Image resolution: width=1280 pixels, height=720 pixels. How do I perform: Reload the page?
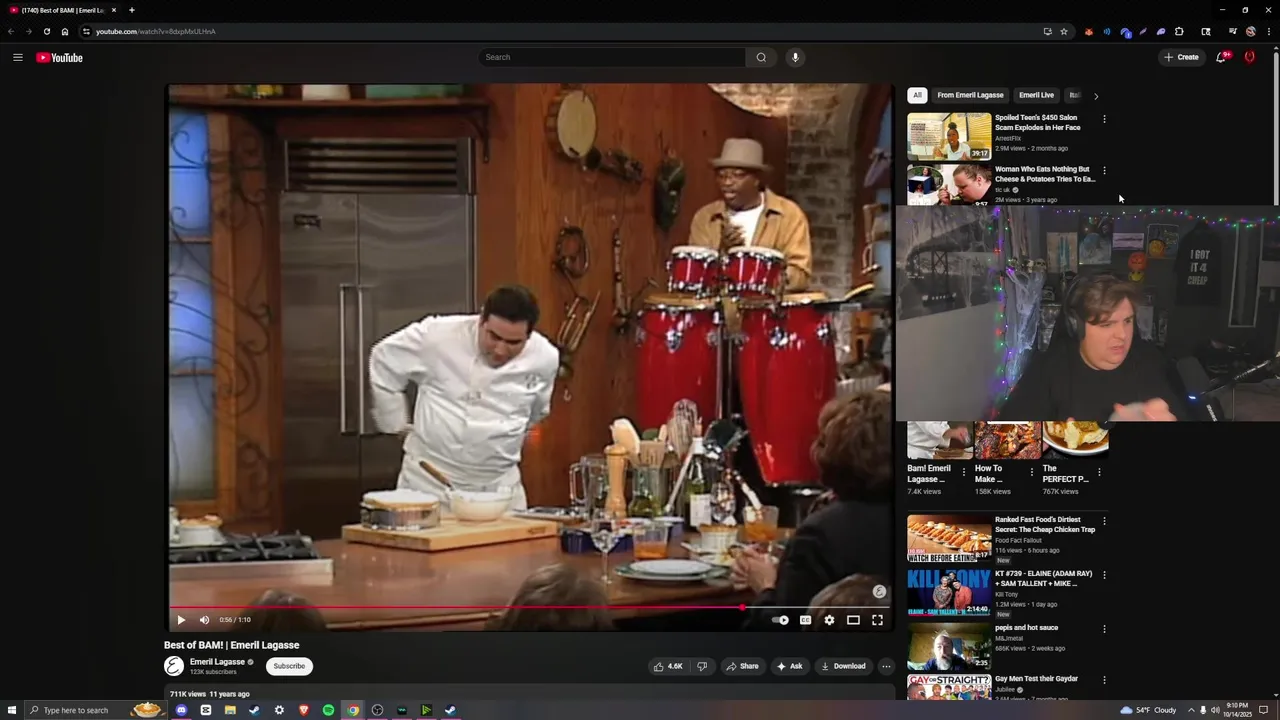[46, 31]
